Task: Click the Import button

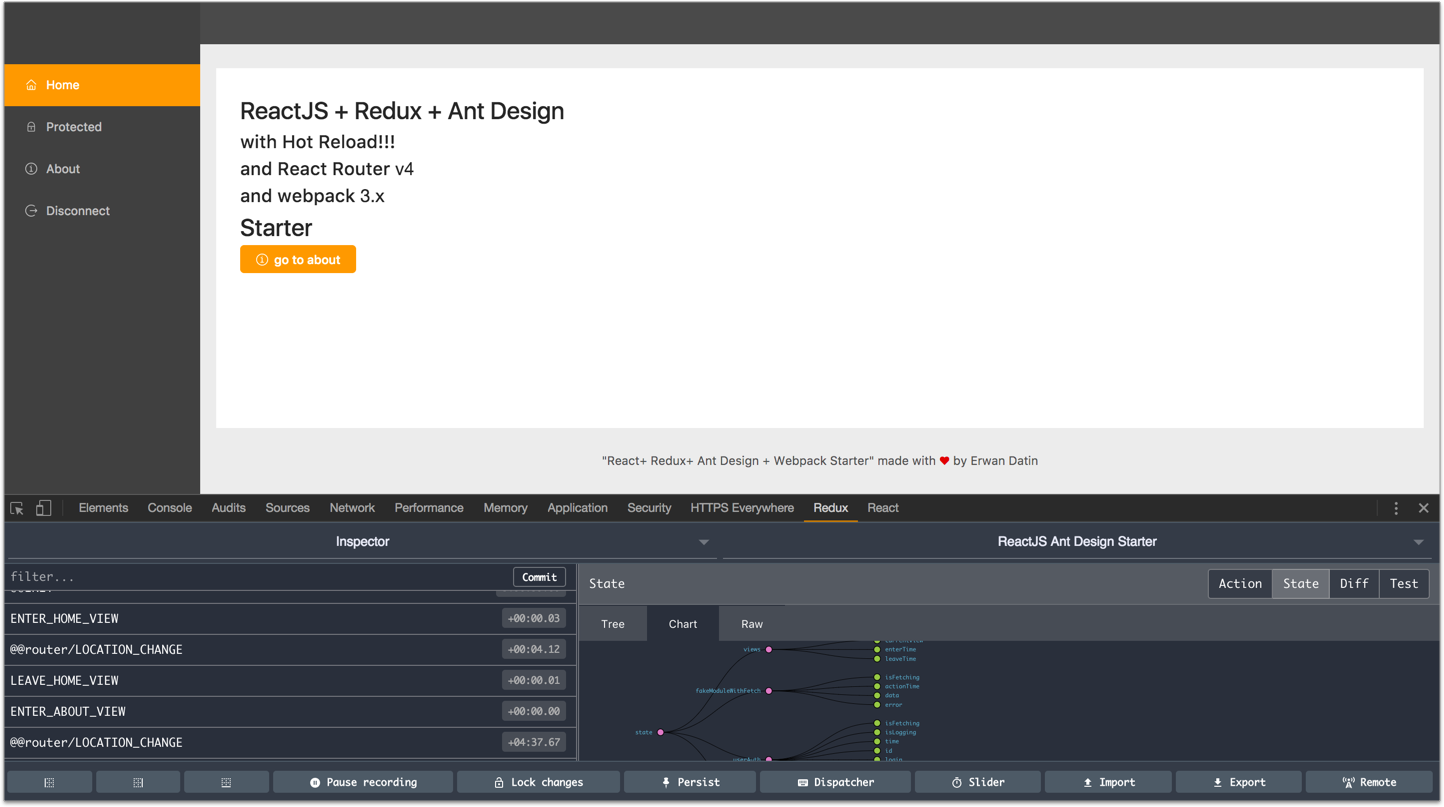Action: 1108,782
